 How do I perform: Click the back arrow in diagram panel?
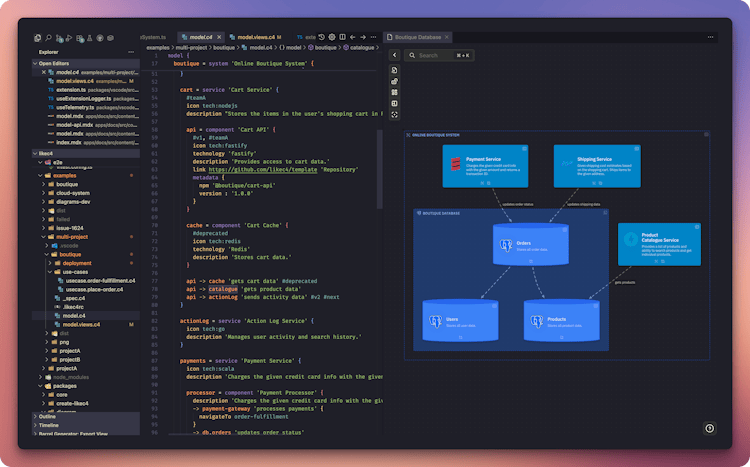pos(394,55)
